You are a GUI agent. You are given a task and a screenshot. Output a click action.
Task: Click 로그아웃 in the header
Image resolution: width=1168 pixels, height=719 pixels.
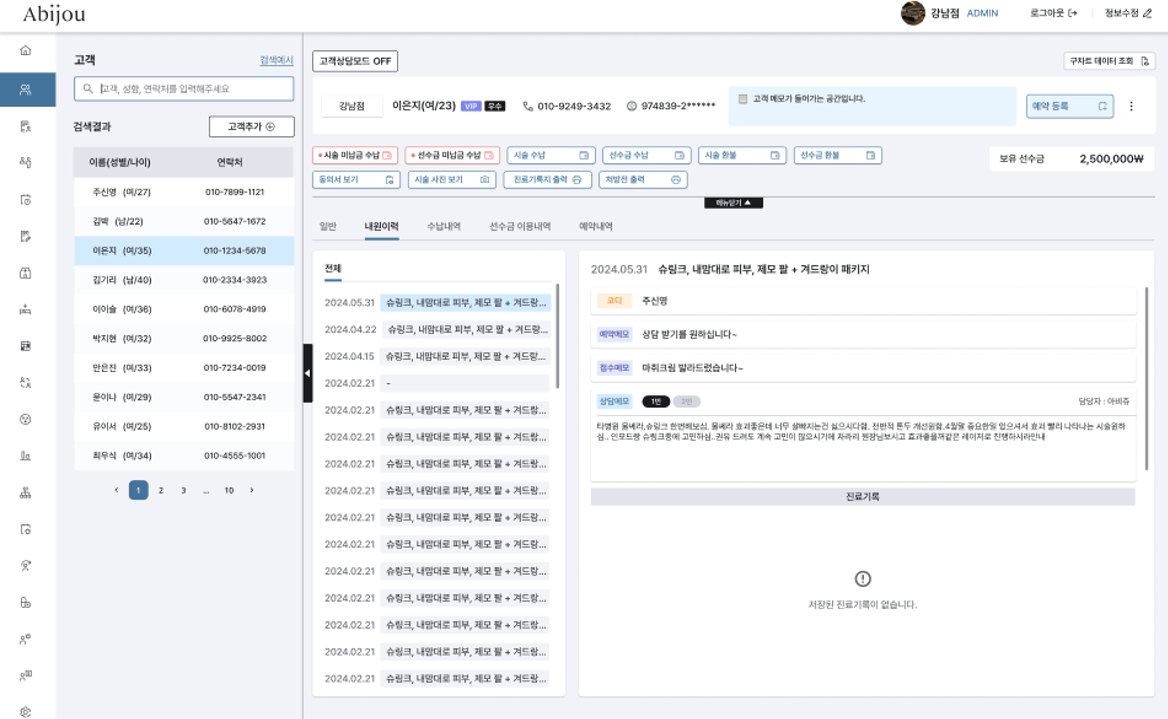[x=1047, y=13]
